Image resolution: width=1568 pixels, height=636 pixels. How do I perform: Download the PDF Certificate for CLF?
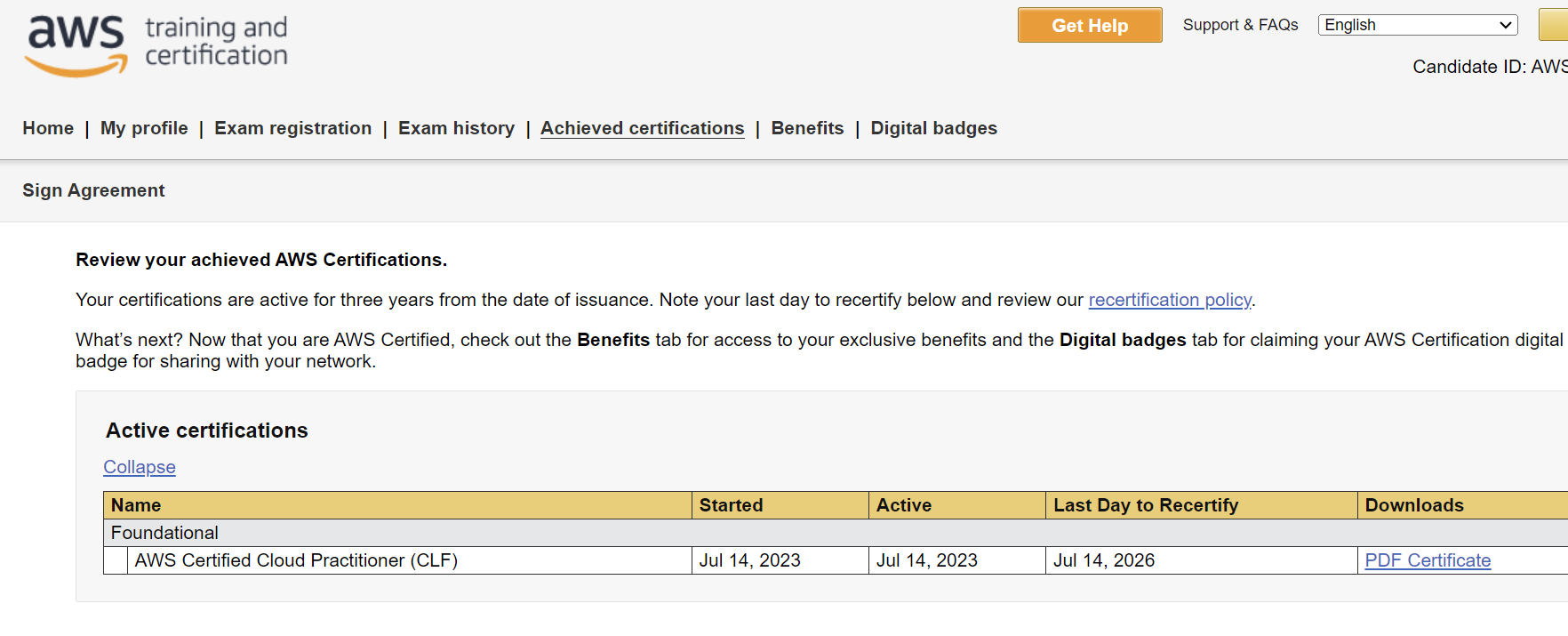(1428, 560)
